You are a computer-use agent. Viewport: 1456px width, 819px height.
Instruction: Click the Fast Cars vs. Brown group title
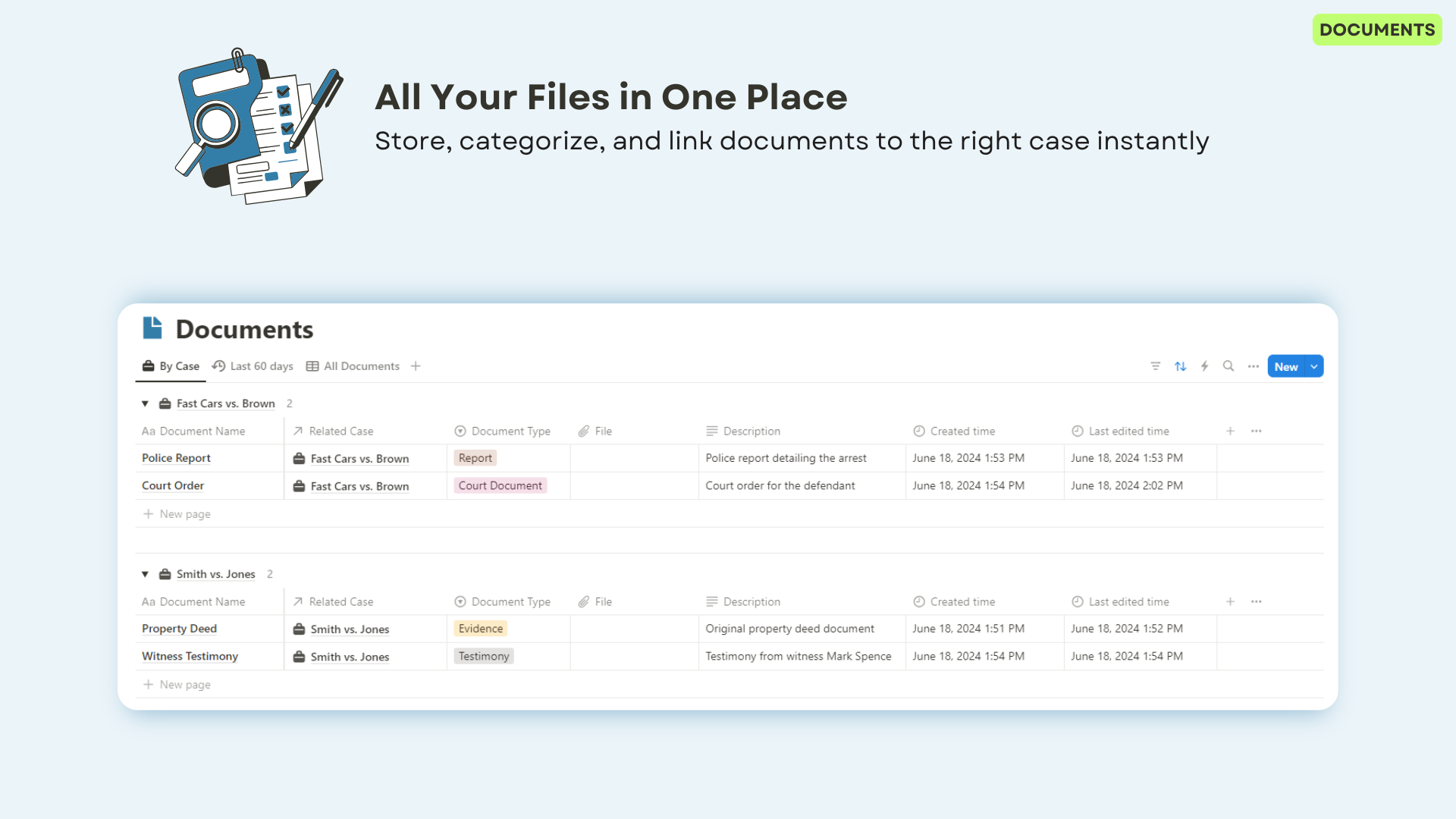[x=225, y=403]
